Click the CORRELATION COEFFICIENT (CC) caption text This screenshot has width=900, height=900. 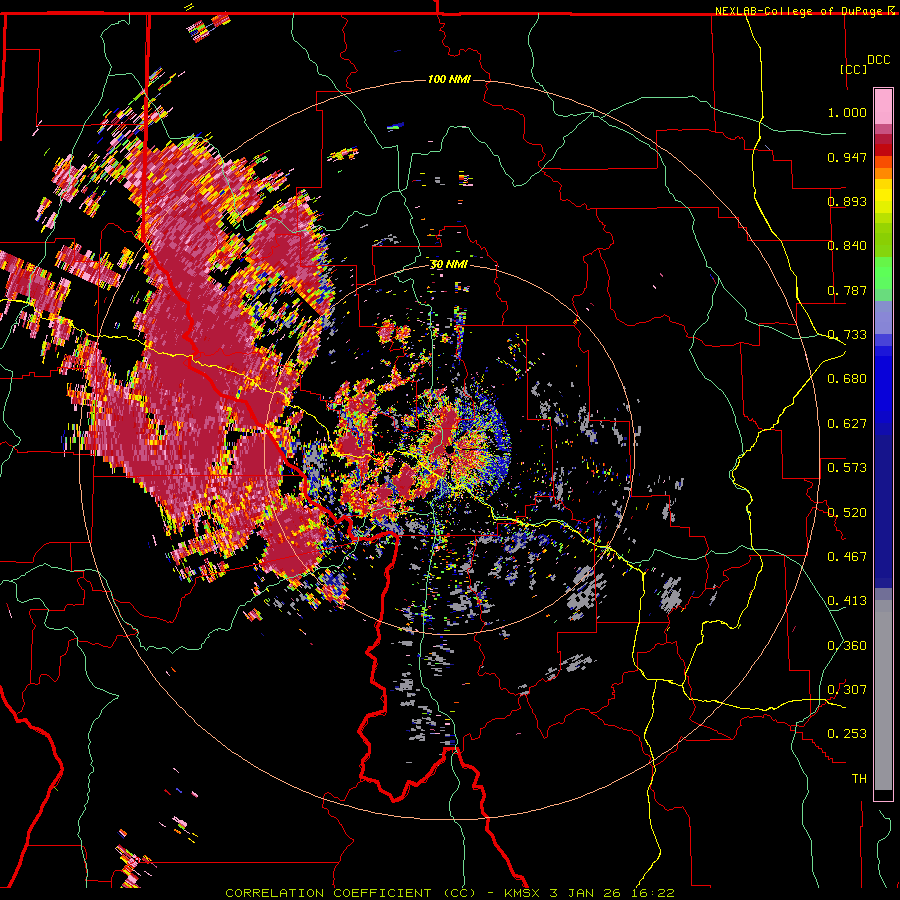[x=351, y=893]
